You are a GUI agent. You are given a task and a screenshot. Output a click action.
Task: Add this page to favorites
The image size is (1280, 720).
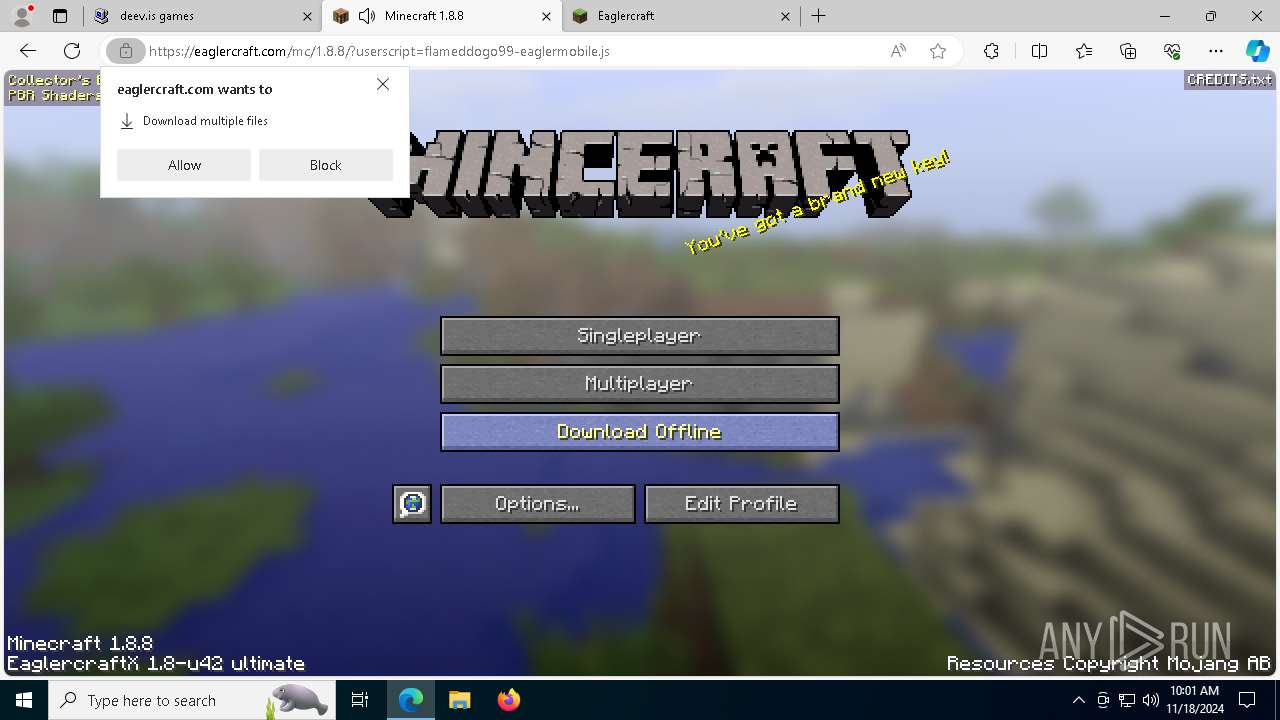pyautogui.click(x=938, y=51)
